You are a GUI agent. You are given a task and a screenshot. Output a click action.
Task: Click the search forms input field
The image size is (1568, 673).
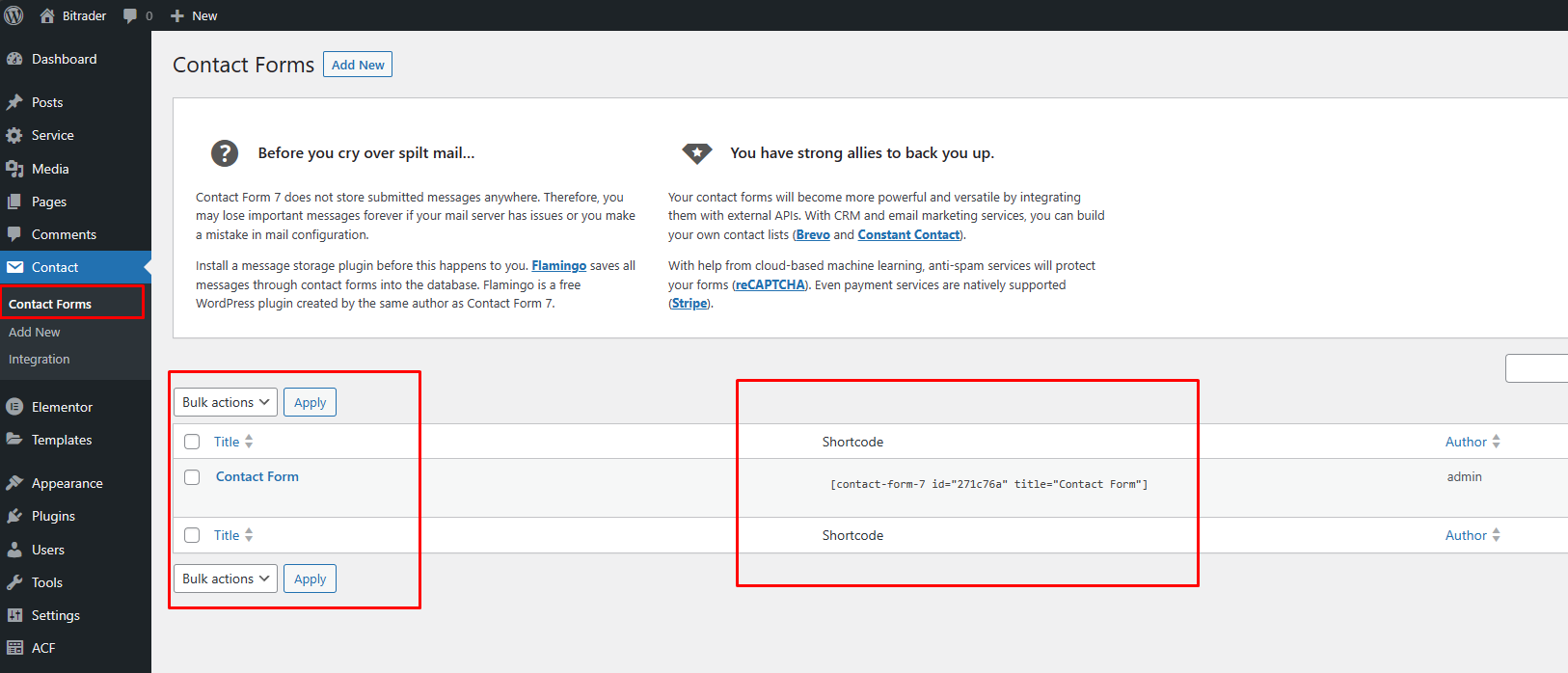coord(1538,368)
